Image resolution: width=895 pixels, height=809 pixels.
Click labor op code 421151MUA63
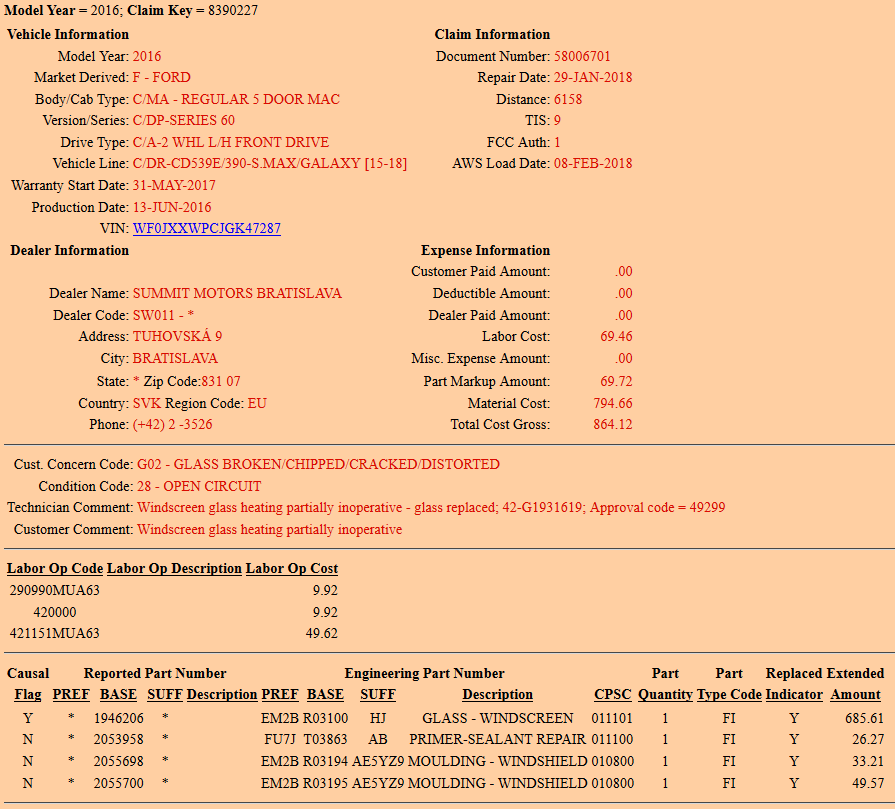click(x=55, y=633)
